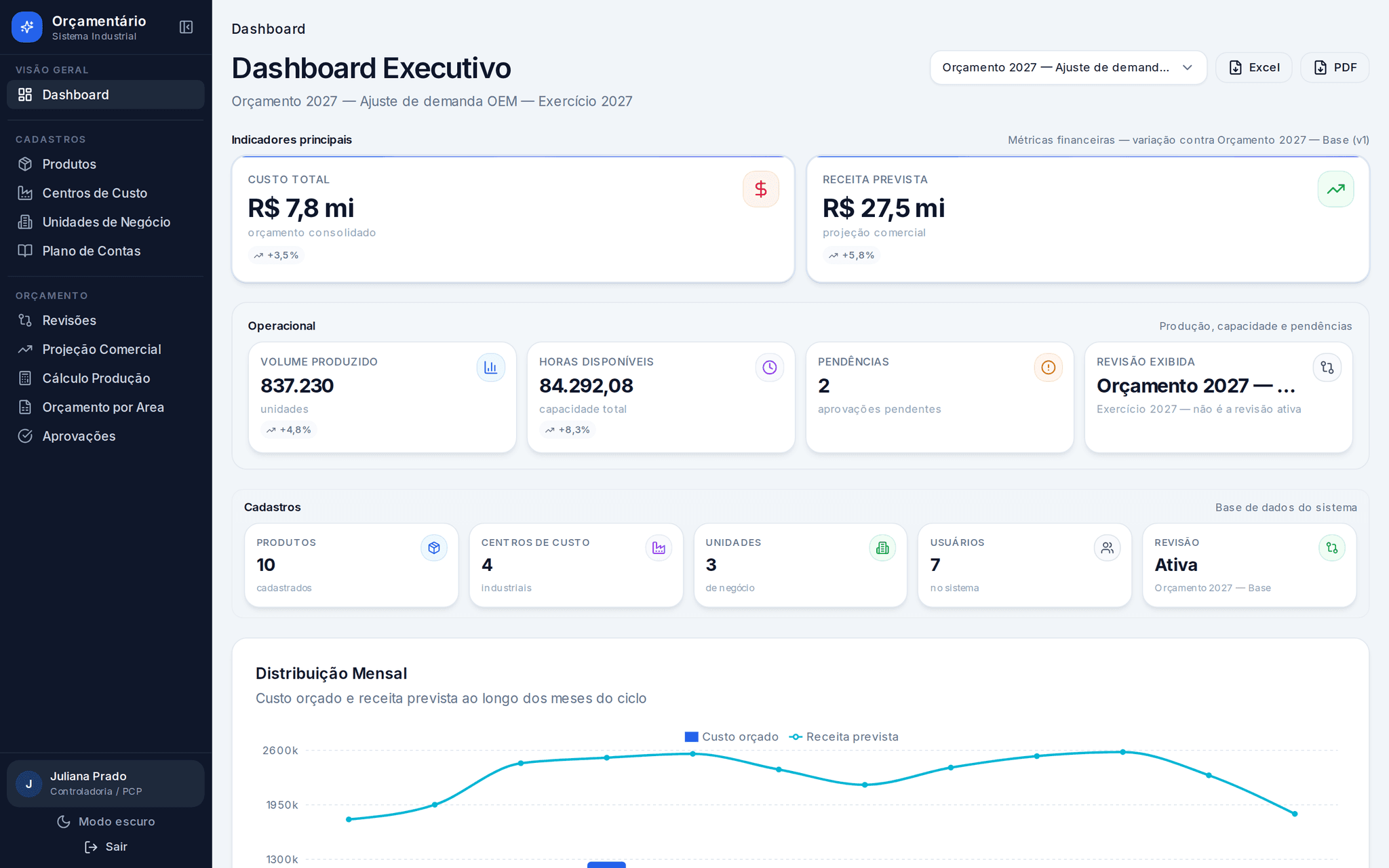Click the Unidades de Negócio building icon
This screenshot has width=1389, height=868.
pyautogui.click(x=25, y=222)
